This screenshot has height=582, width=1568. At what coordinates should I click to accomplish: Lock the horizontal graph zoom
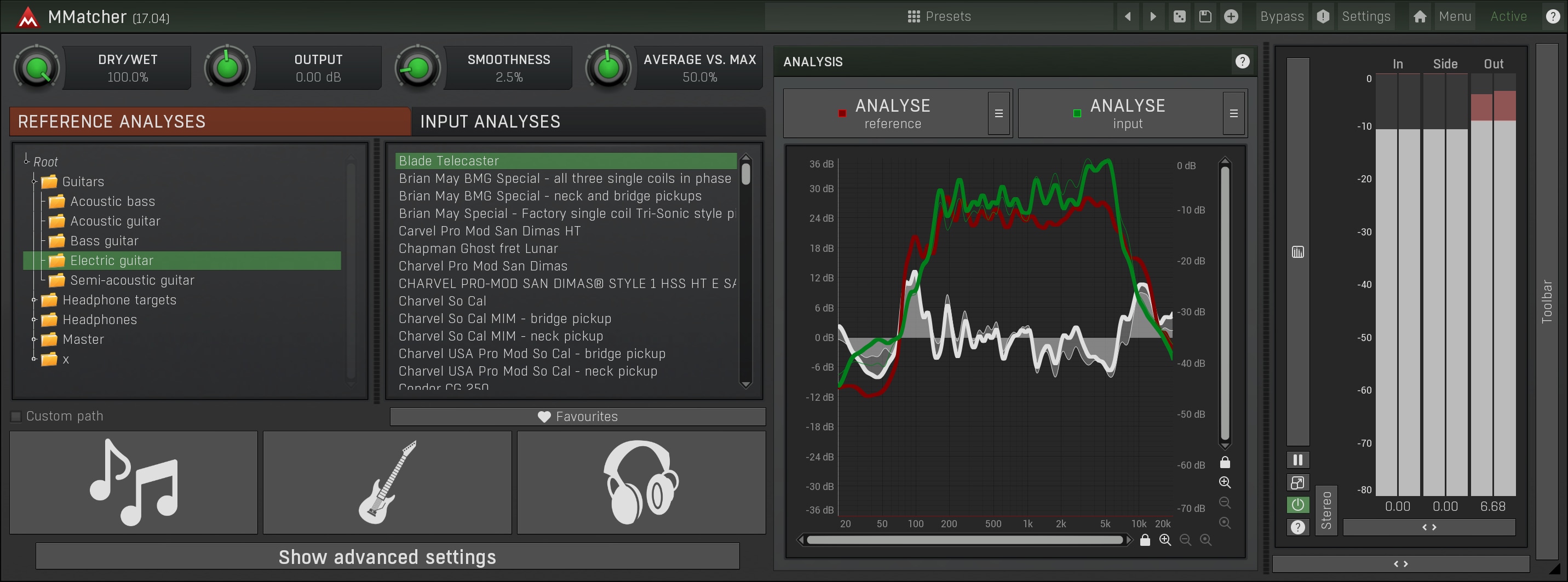[x=1144, y=540]
